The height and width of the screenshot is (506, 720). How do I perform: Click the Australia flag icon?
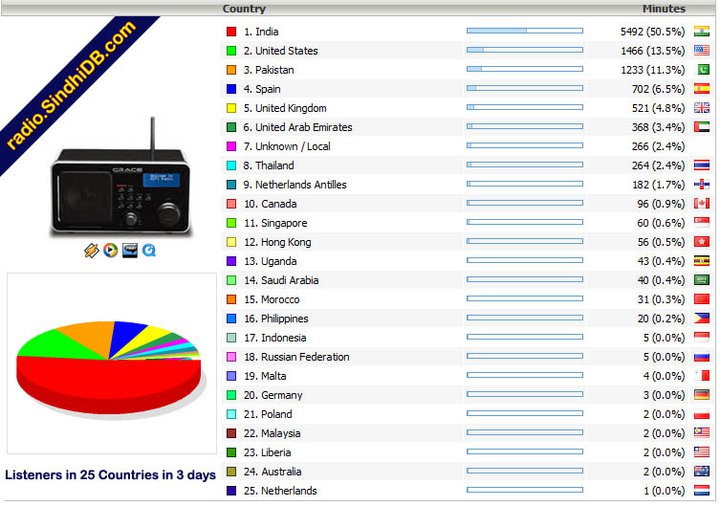pos(702,472)
